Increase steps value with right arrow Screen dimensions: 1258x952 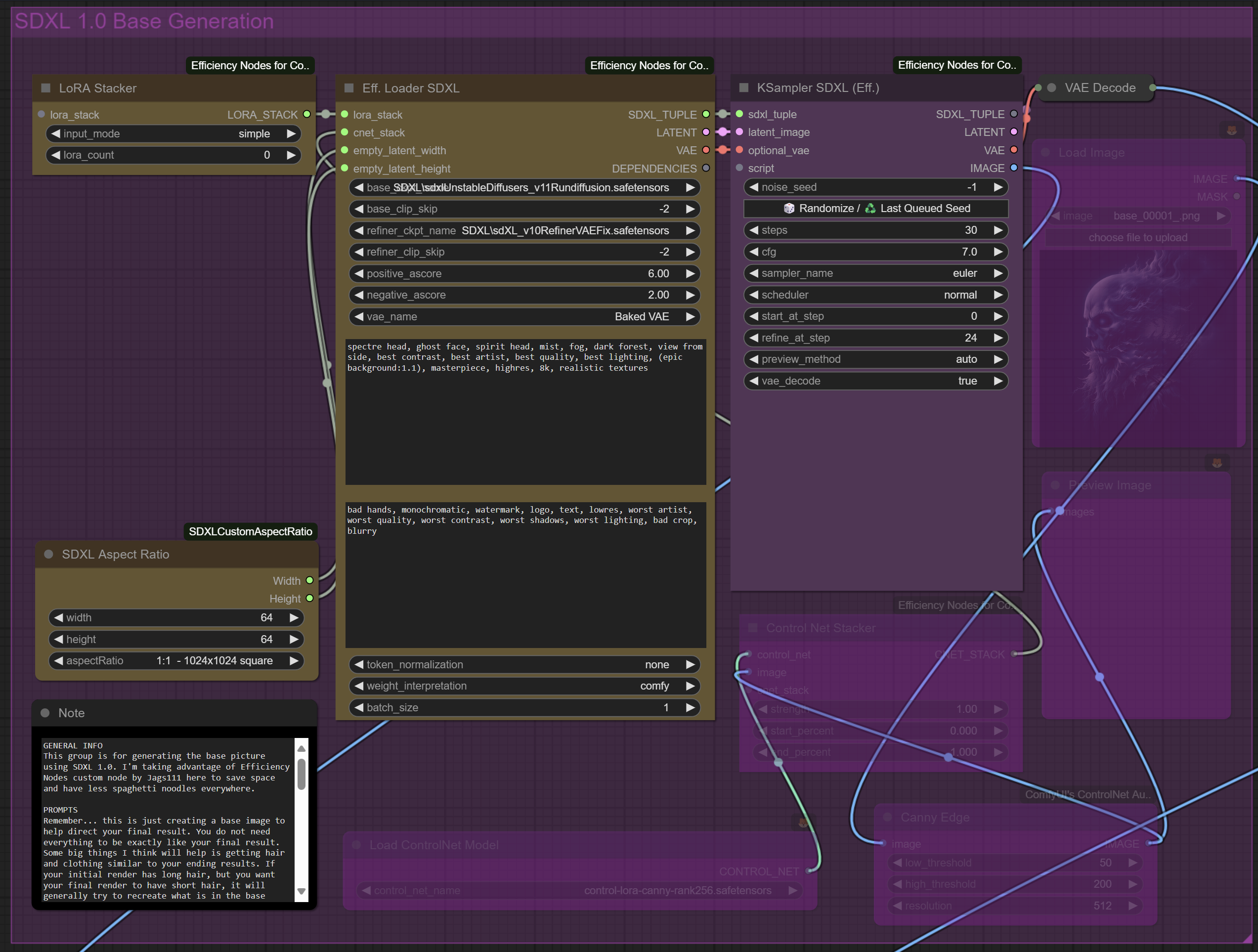(998, 230)
